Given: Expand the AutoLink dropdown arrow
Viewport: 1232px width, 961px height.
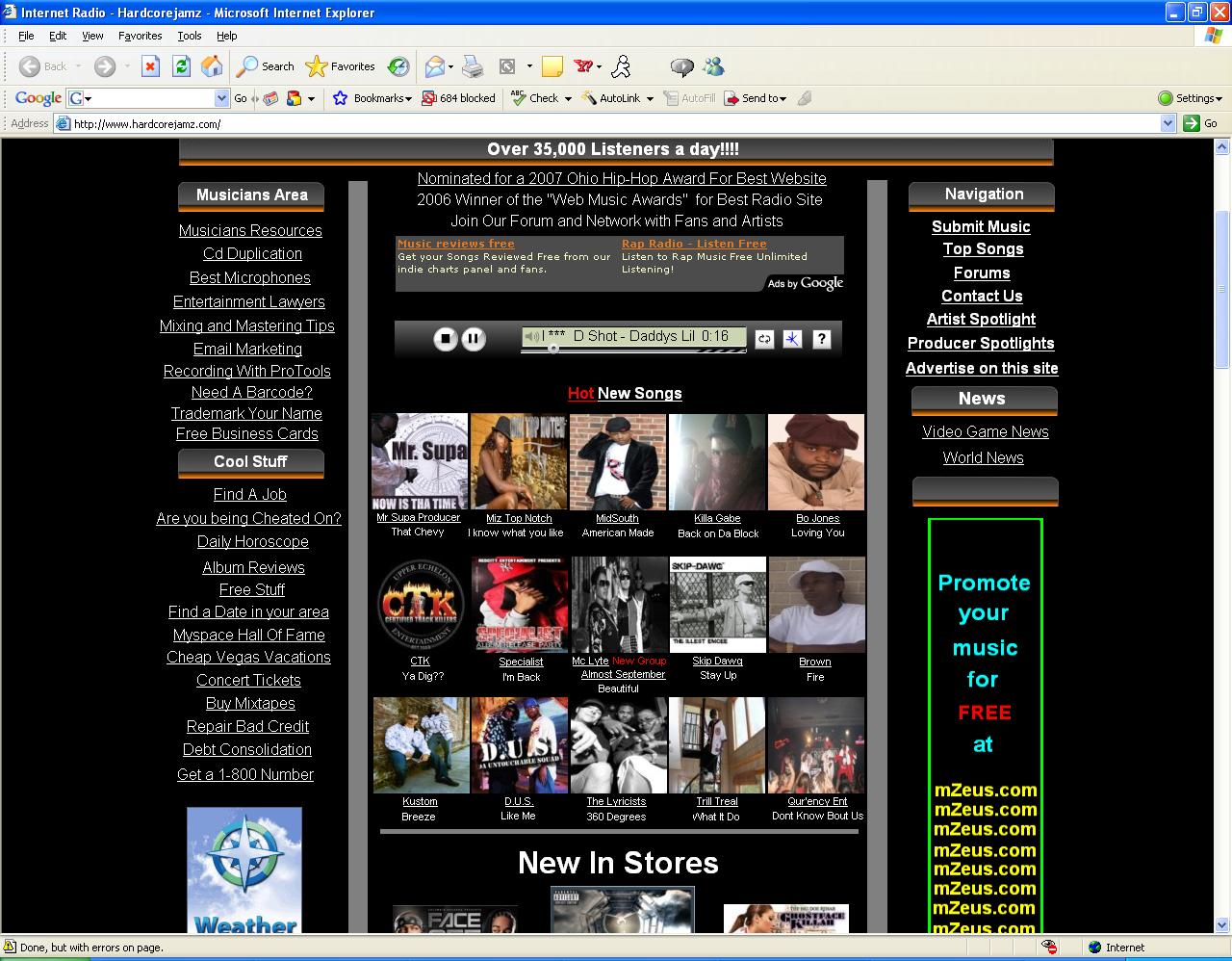Looking at the screenshot, I should 650,99.
